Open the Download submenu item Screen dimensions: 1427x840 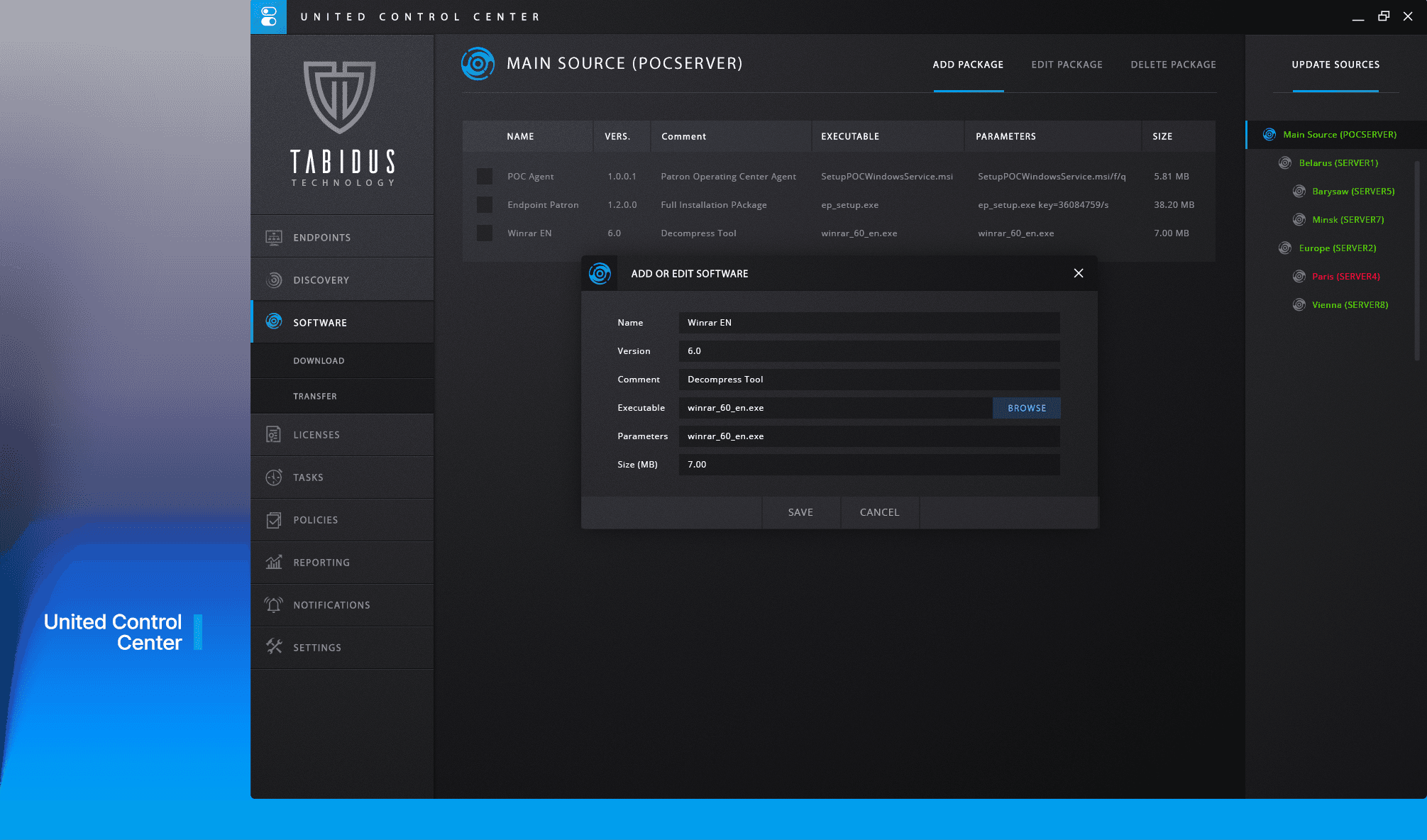click(319, 361)
